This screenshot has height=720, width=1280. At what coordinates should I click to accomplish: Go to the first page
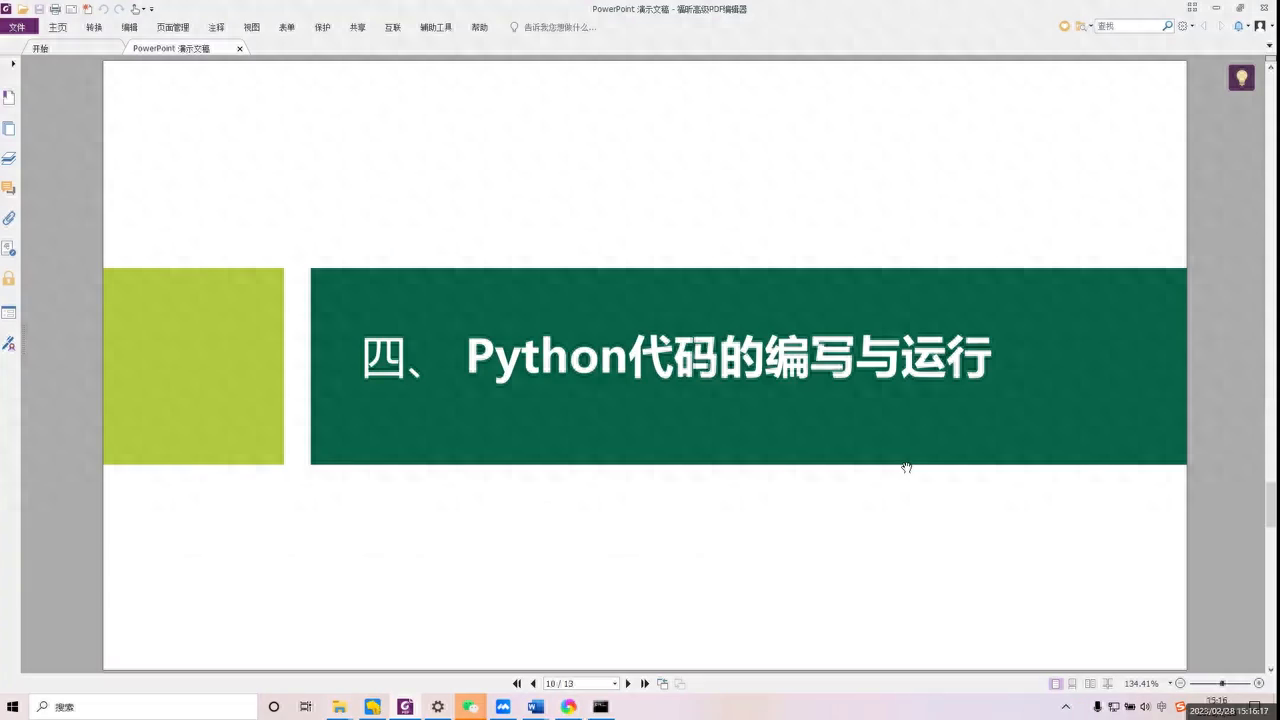[517, 684]
